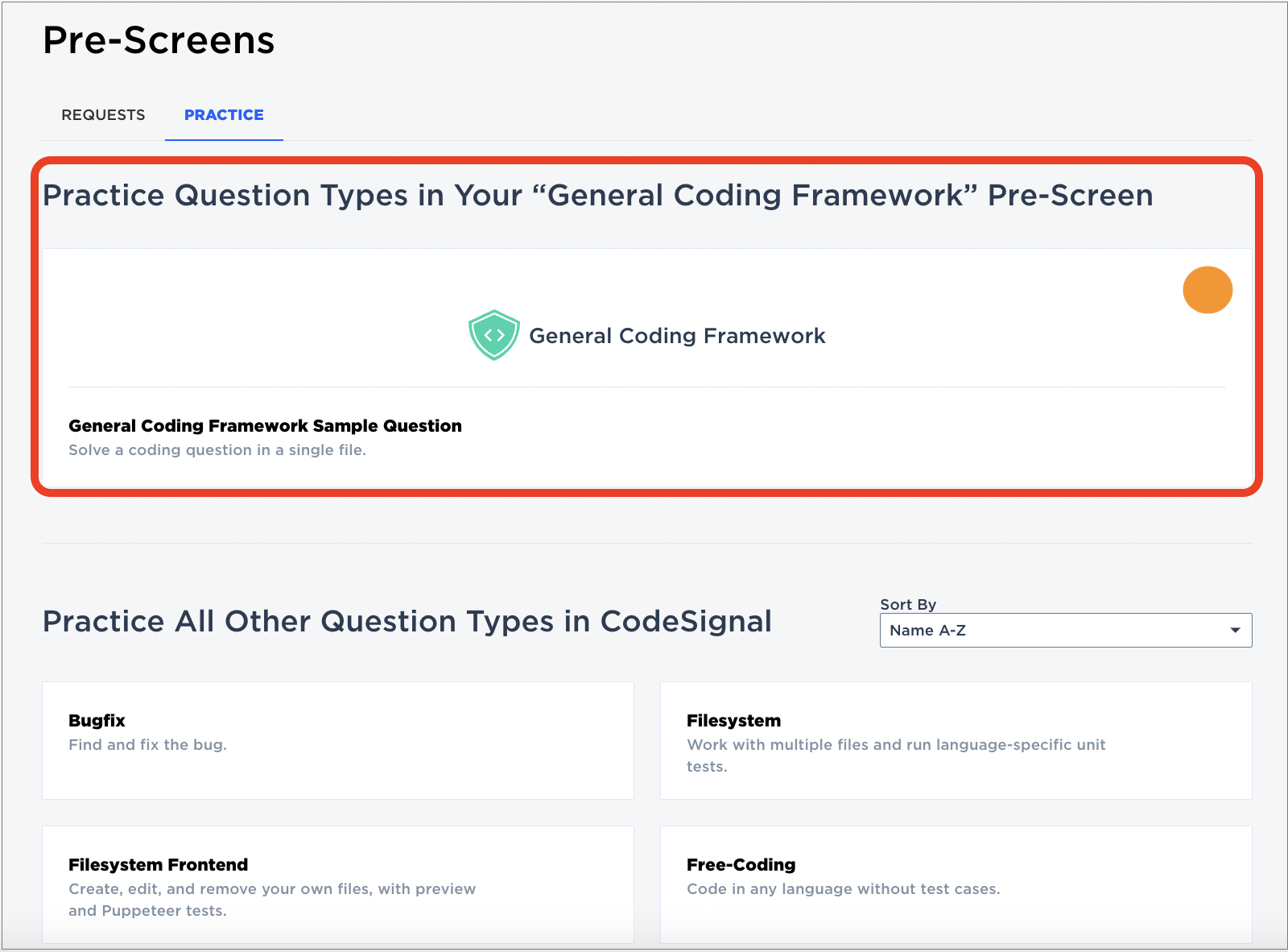Image resolution: width=1288 pixels, height=952 pixels.
Task: Open the Bugfix practice question
Action: [97, 721]
